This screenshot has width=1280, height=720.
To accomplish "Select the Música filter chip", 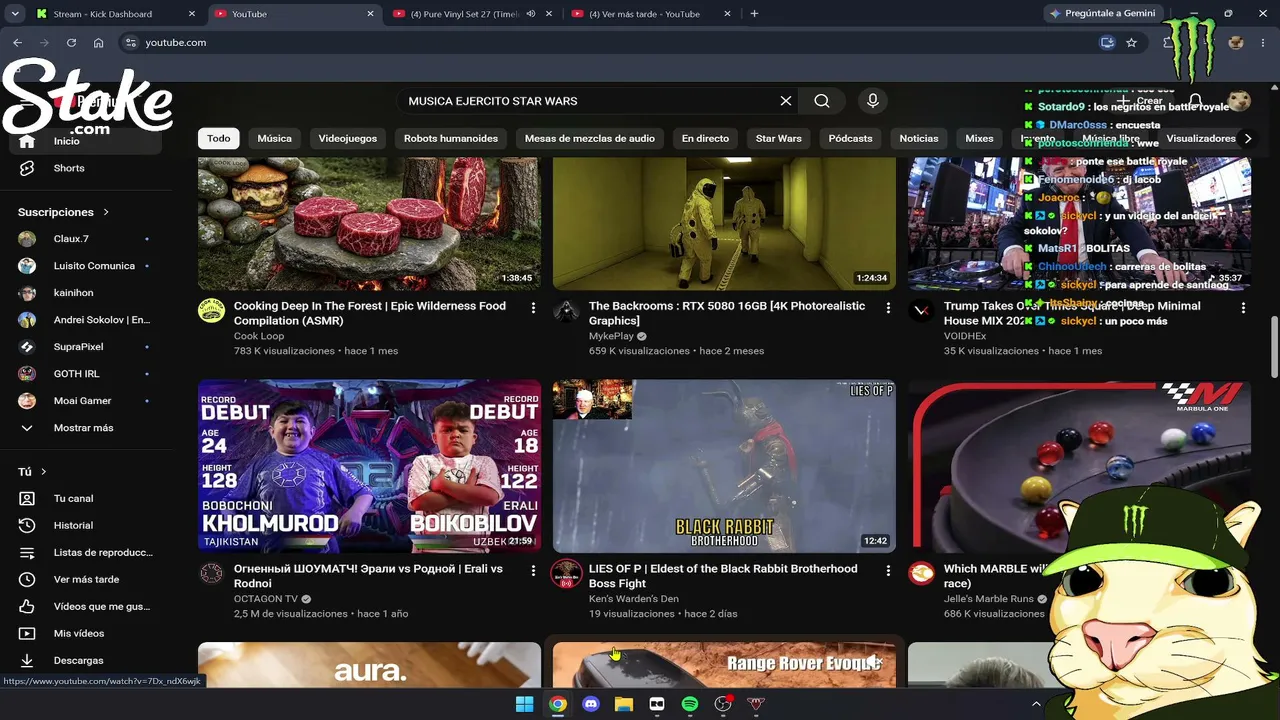I will 274,139.
